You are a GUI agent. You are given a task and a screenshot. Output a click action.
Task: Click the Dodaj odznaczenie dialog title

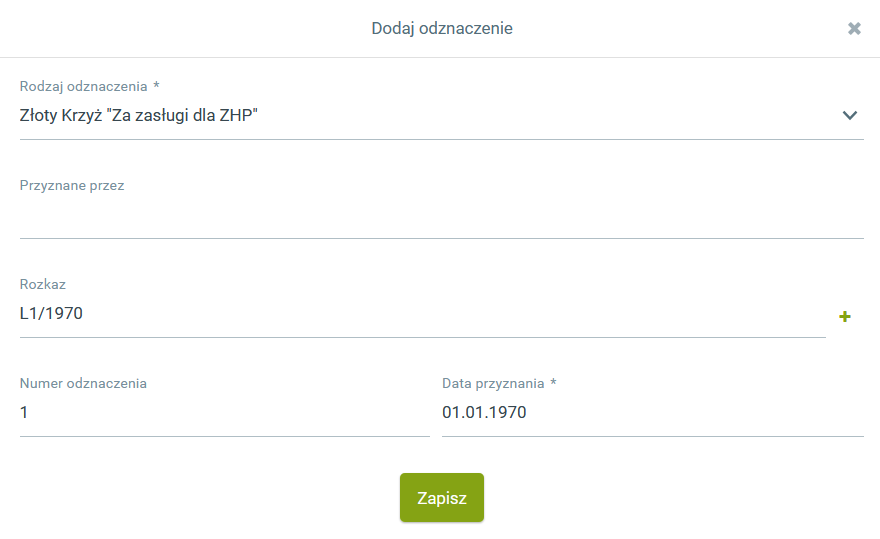pos(442,29)
